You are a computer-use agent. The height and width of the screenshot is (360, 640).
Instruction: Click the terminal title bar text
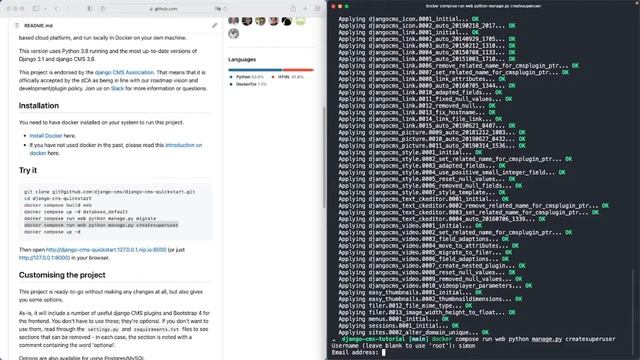click(483, 6)
